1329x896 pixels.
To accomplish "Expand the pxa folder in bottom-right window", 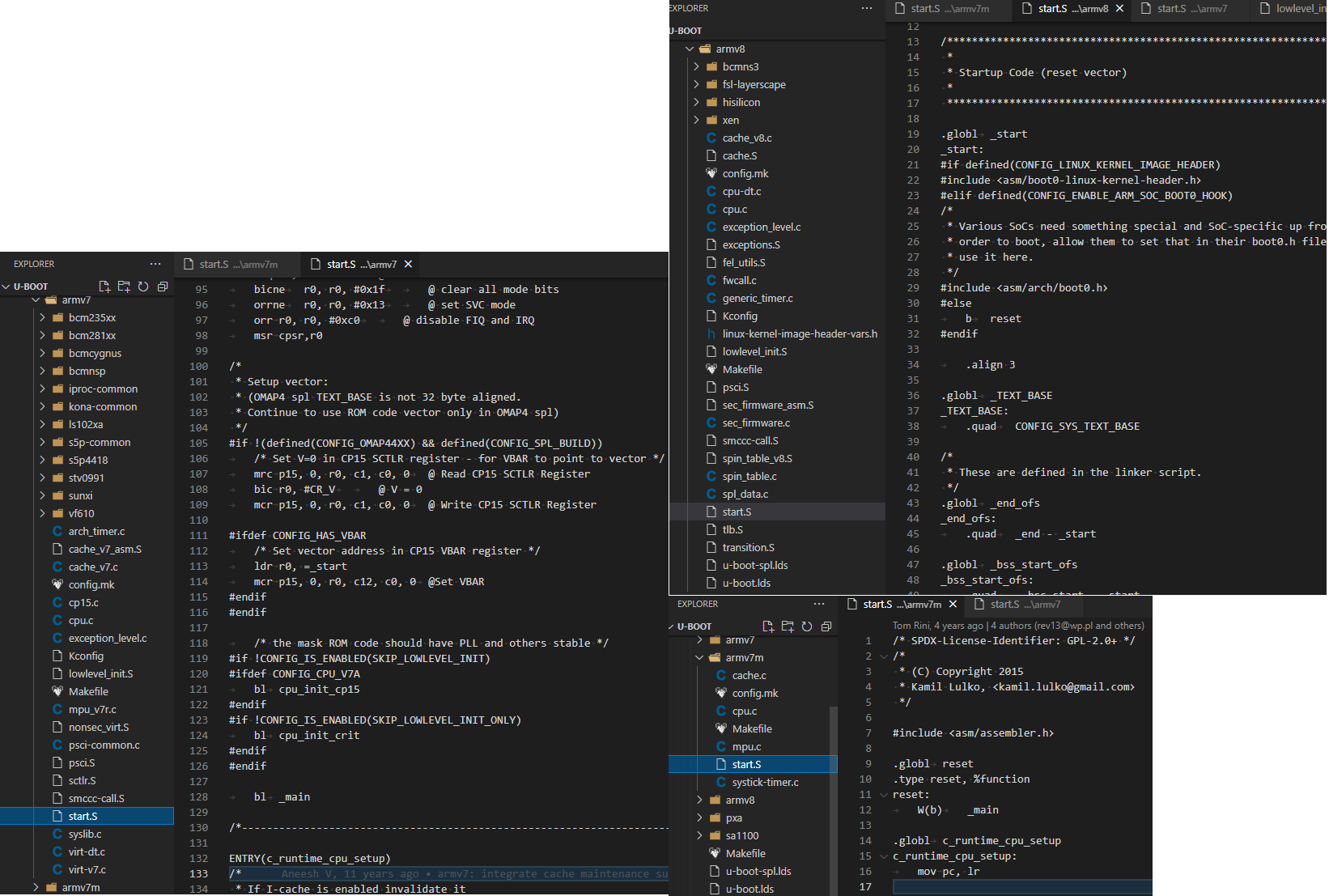I will pos(699,817).
